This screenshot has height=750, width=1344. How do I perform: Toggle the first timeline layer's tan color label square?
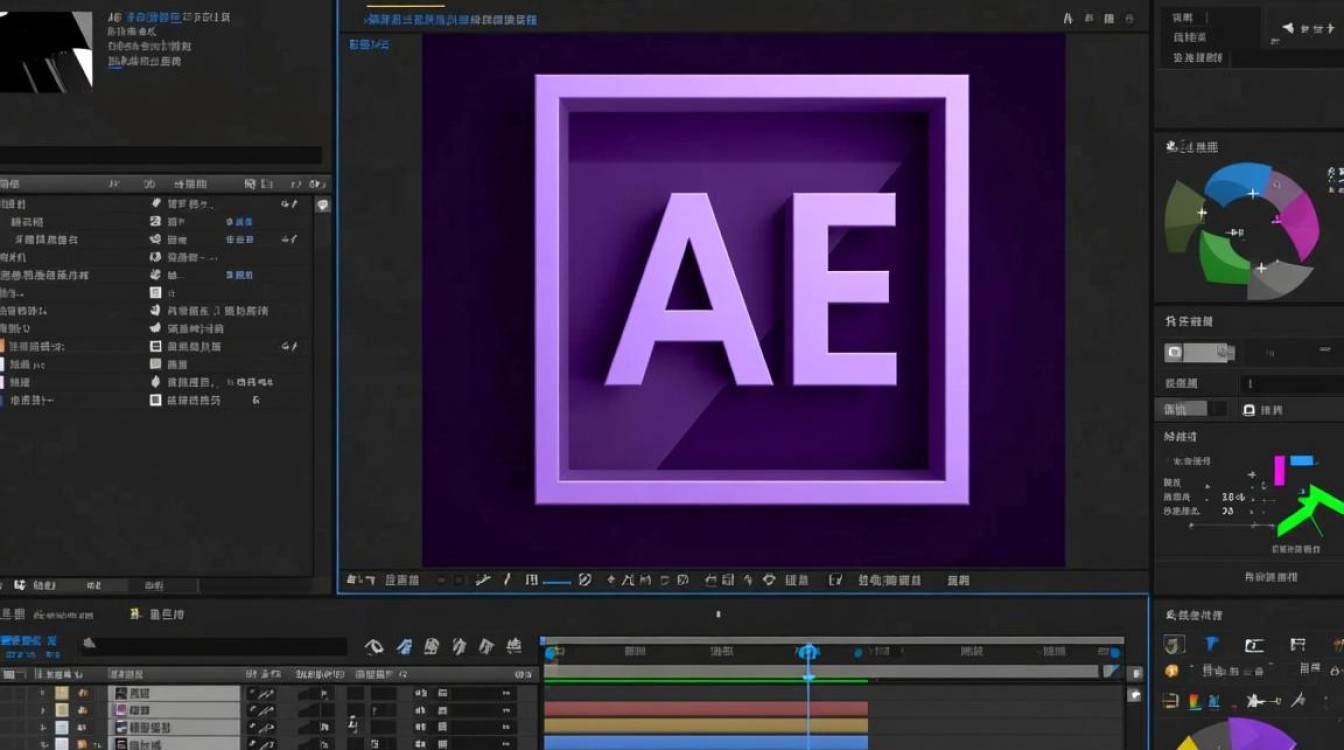point(62,692)
